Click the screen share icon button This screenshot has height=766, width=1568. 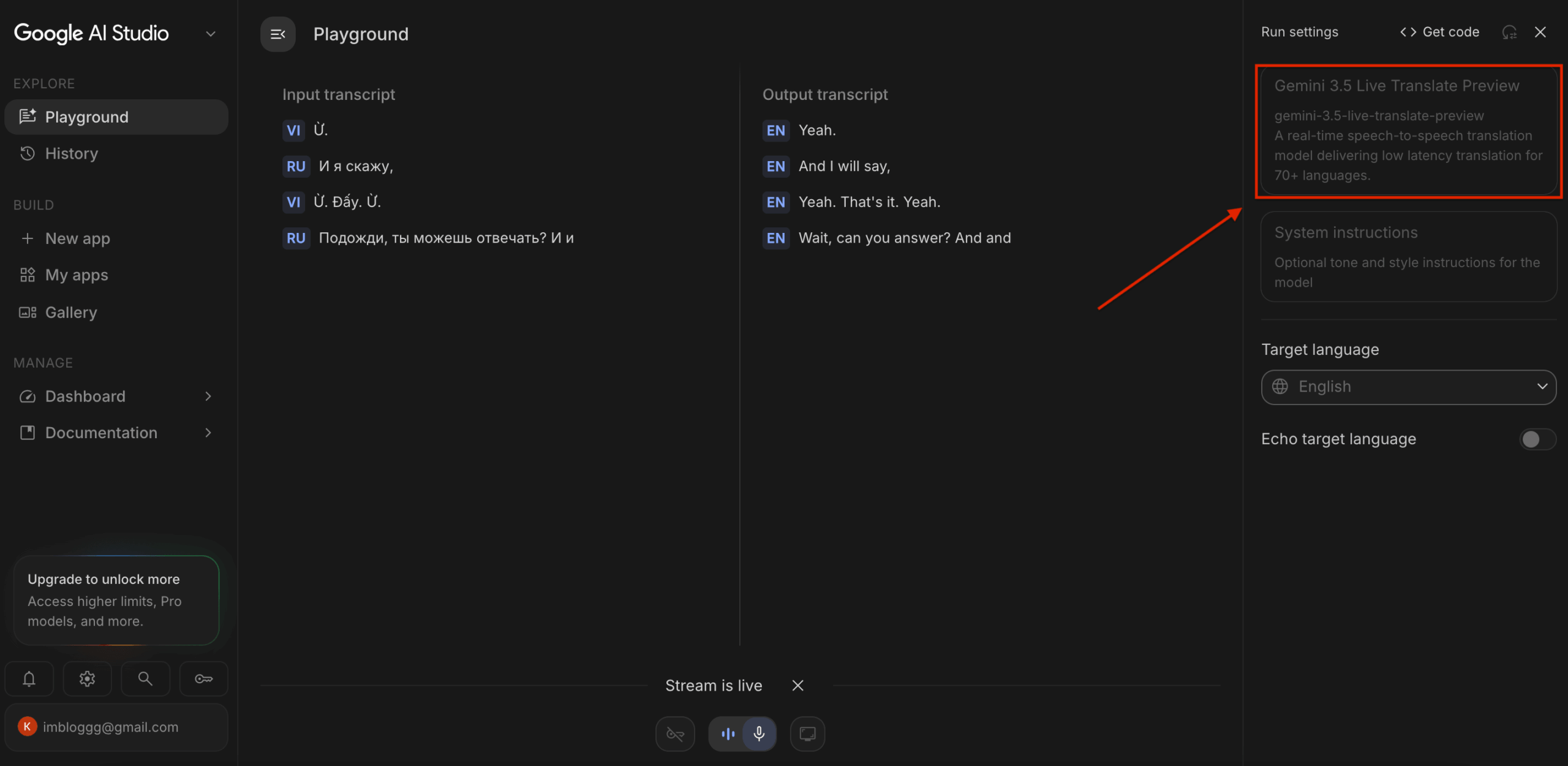807,734
